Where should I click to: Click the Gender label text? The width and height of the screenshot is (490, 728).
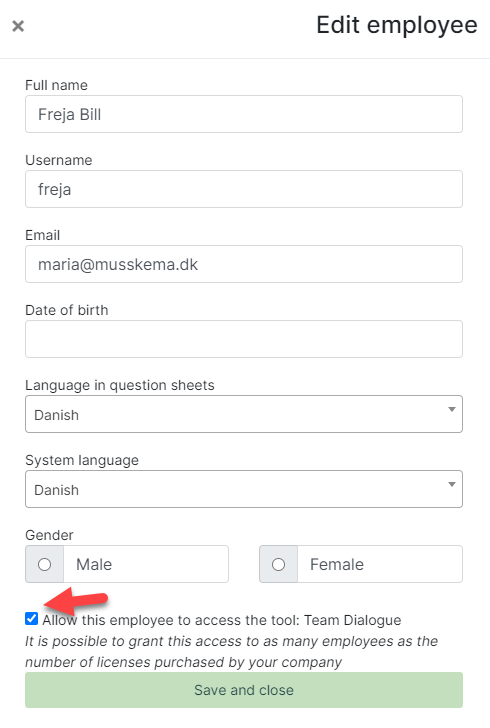tap(49, 535)
